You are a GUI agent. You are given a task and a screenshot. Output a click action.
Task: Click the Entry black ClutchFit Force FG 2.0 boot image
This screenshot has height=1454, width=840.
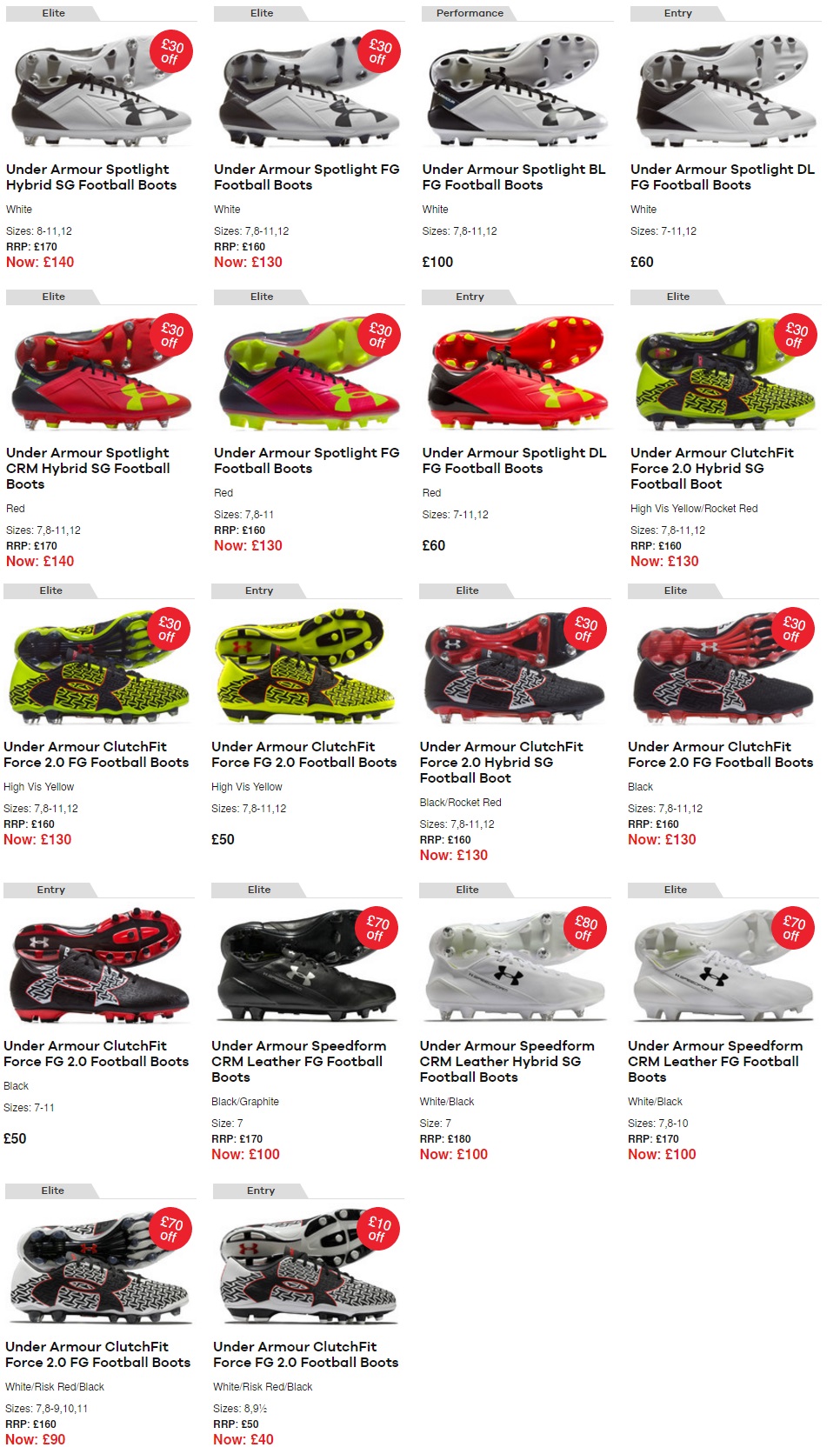click(98, 967)
